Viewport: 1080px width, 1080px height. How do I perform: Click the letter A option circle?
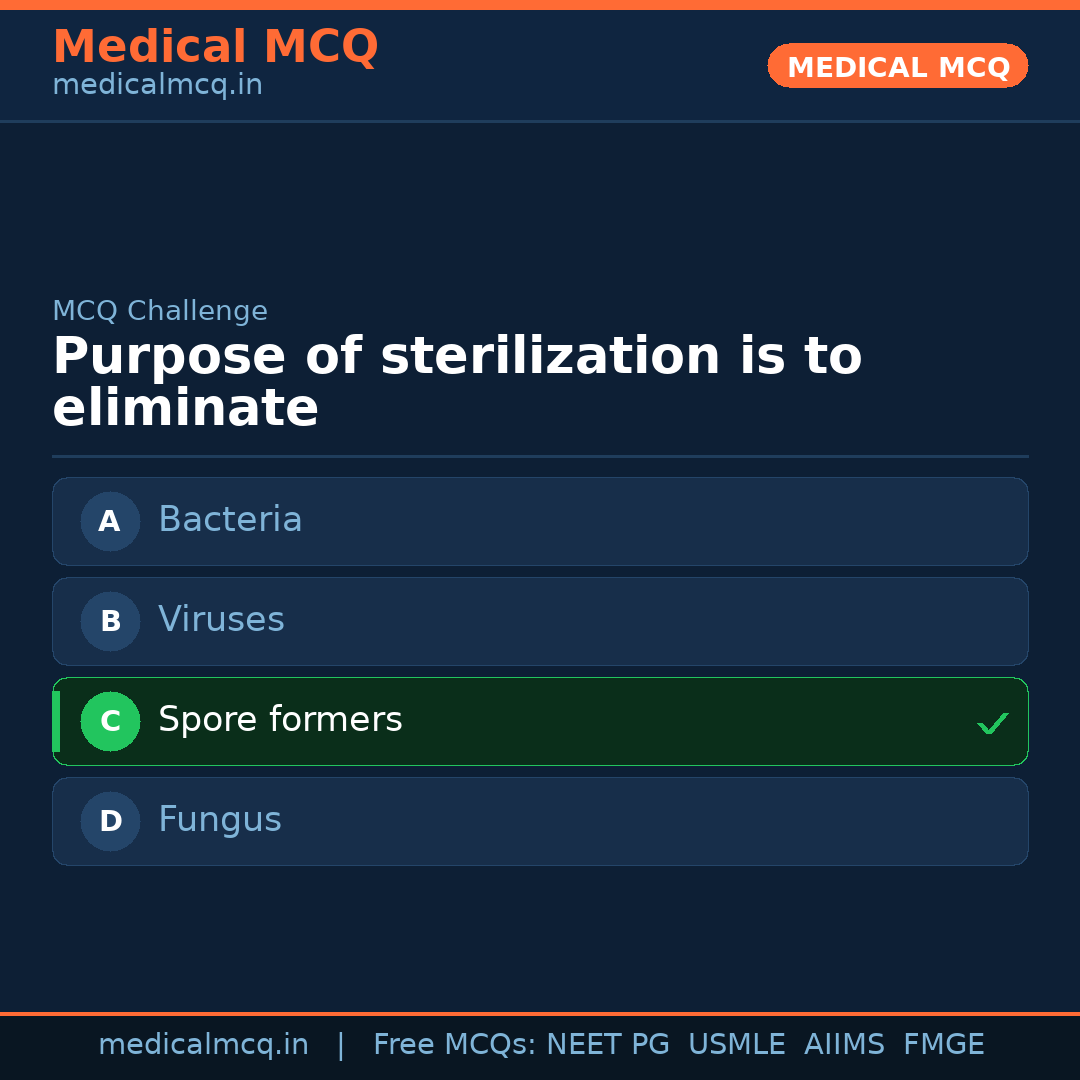click(x=110, y=521)
